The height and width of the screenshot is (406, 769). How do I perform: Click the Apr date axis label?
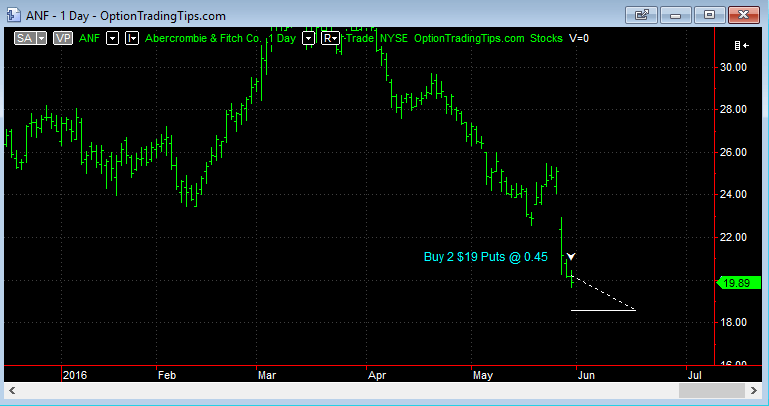(377, 376)
